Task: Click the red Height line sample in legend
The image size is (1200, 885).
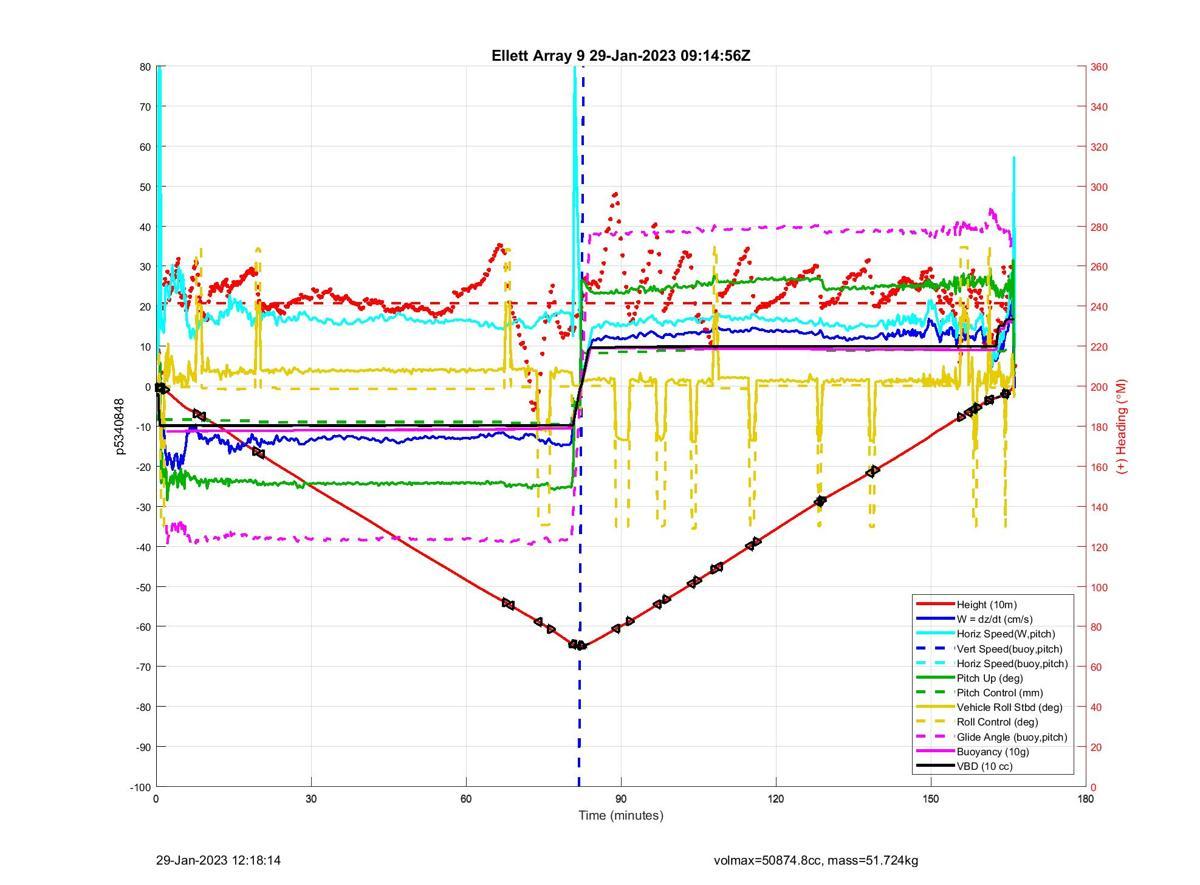Action: (934, 604)
